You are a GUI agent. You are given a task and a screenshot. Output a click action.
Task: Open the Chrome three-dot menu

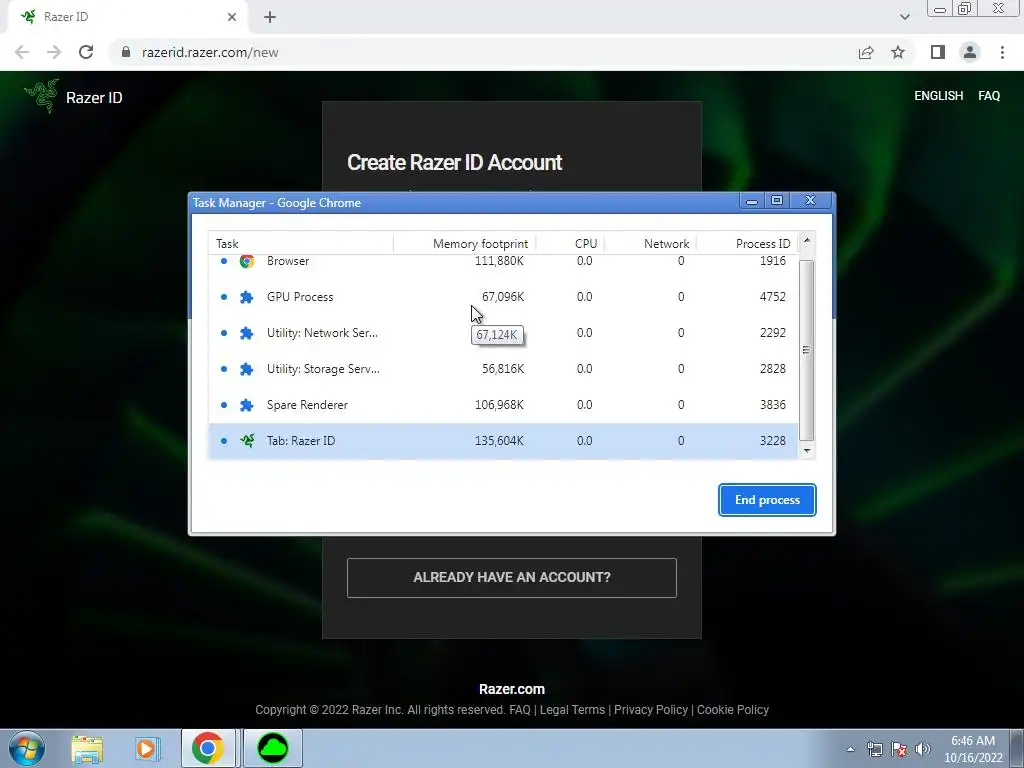coord(1002,52)
